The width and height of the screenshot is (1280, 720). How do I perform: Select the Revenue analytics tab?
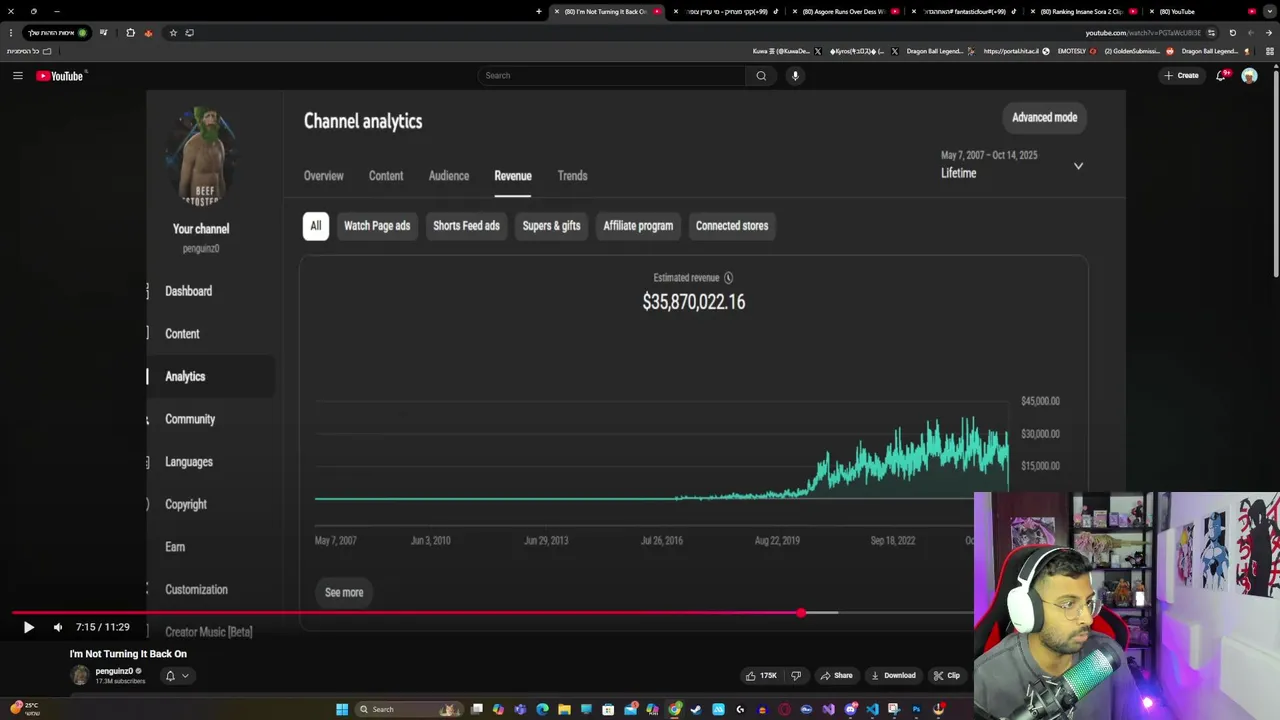(x=513, y=176)
